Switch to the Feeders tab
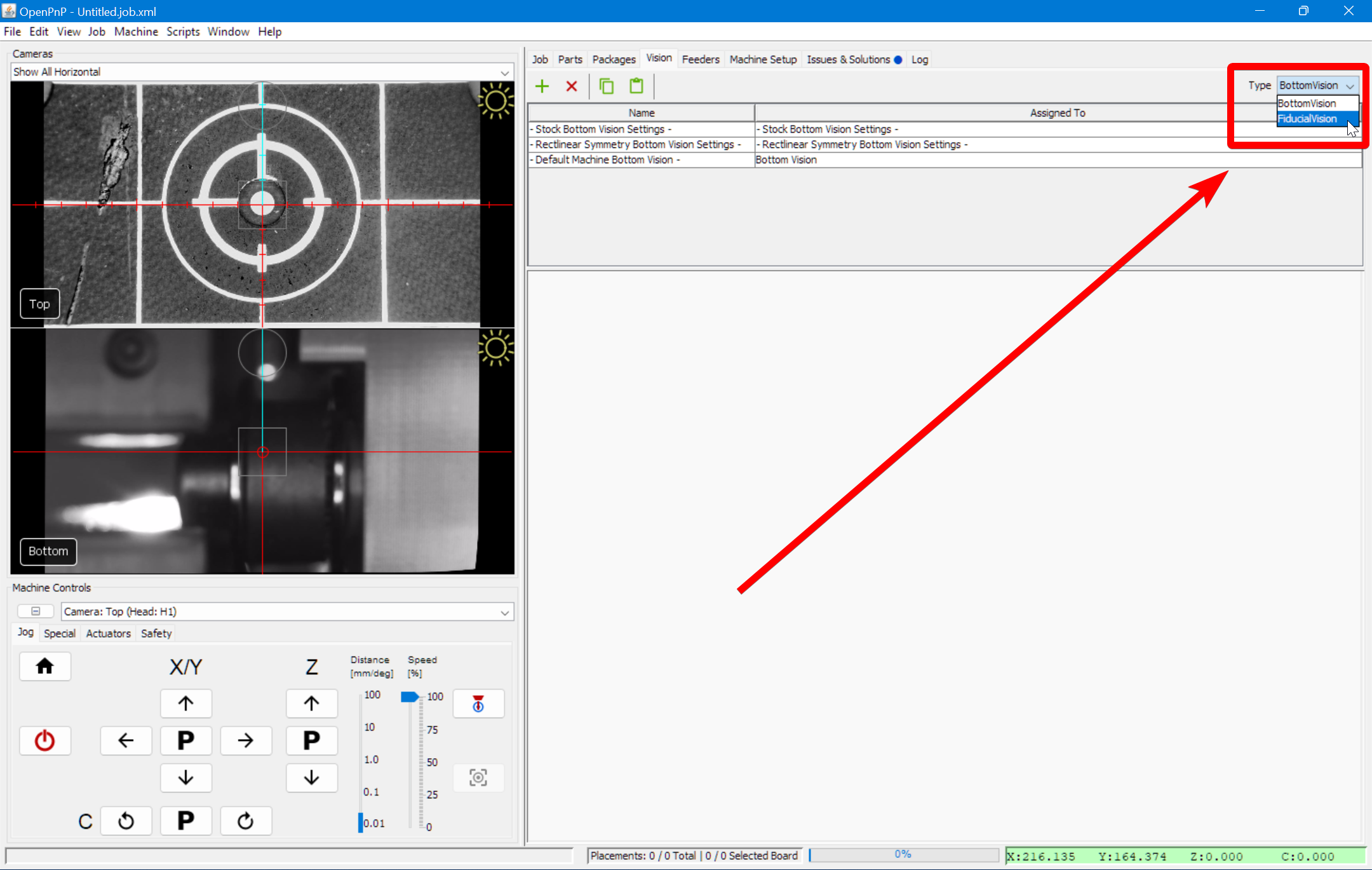The height and width of the screenshot is (870, 1372). click(x=701, y=58)
